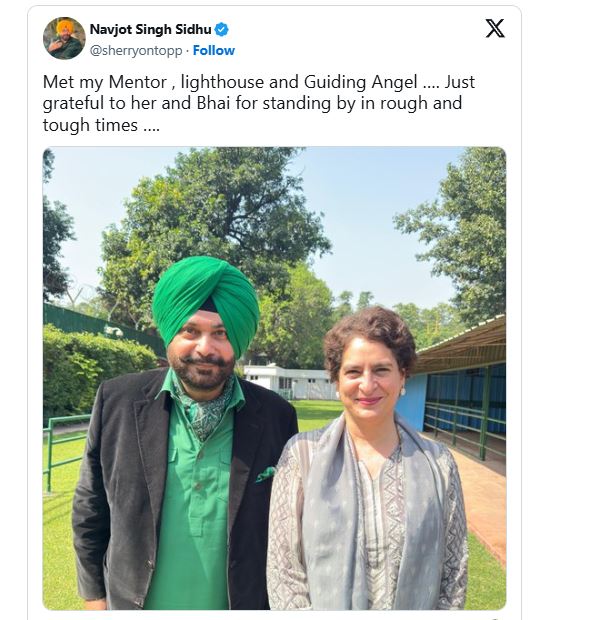Visit the @sherryontopp handle link
This screenshot has width=594, height=620.
tap(136, 51)
